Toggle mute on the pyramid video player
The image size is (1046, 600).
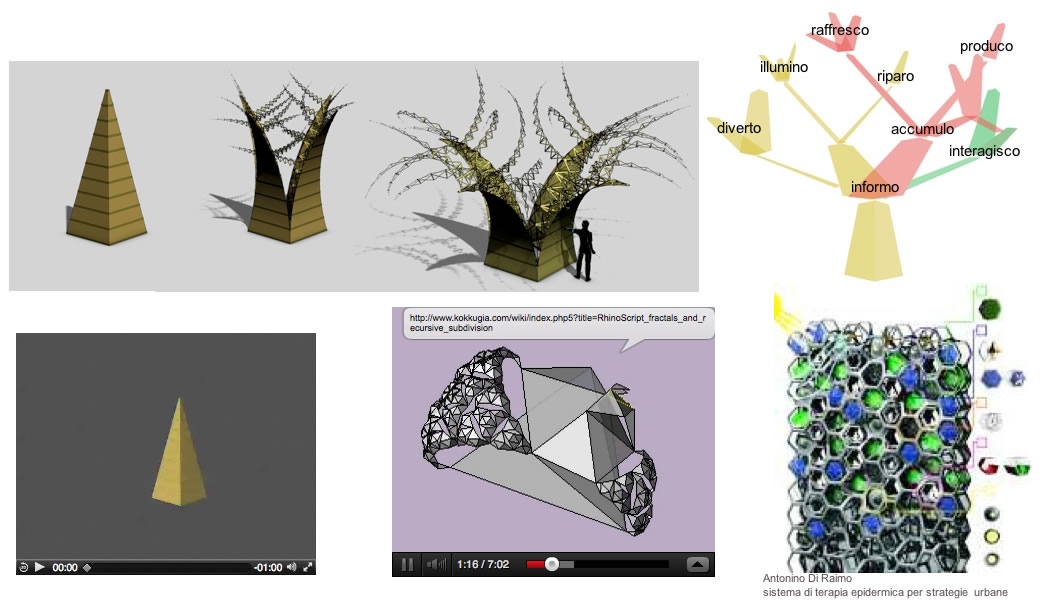click(291, 567)
